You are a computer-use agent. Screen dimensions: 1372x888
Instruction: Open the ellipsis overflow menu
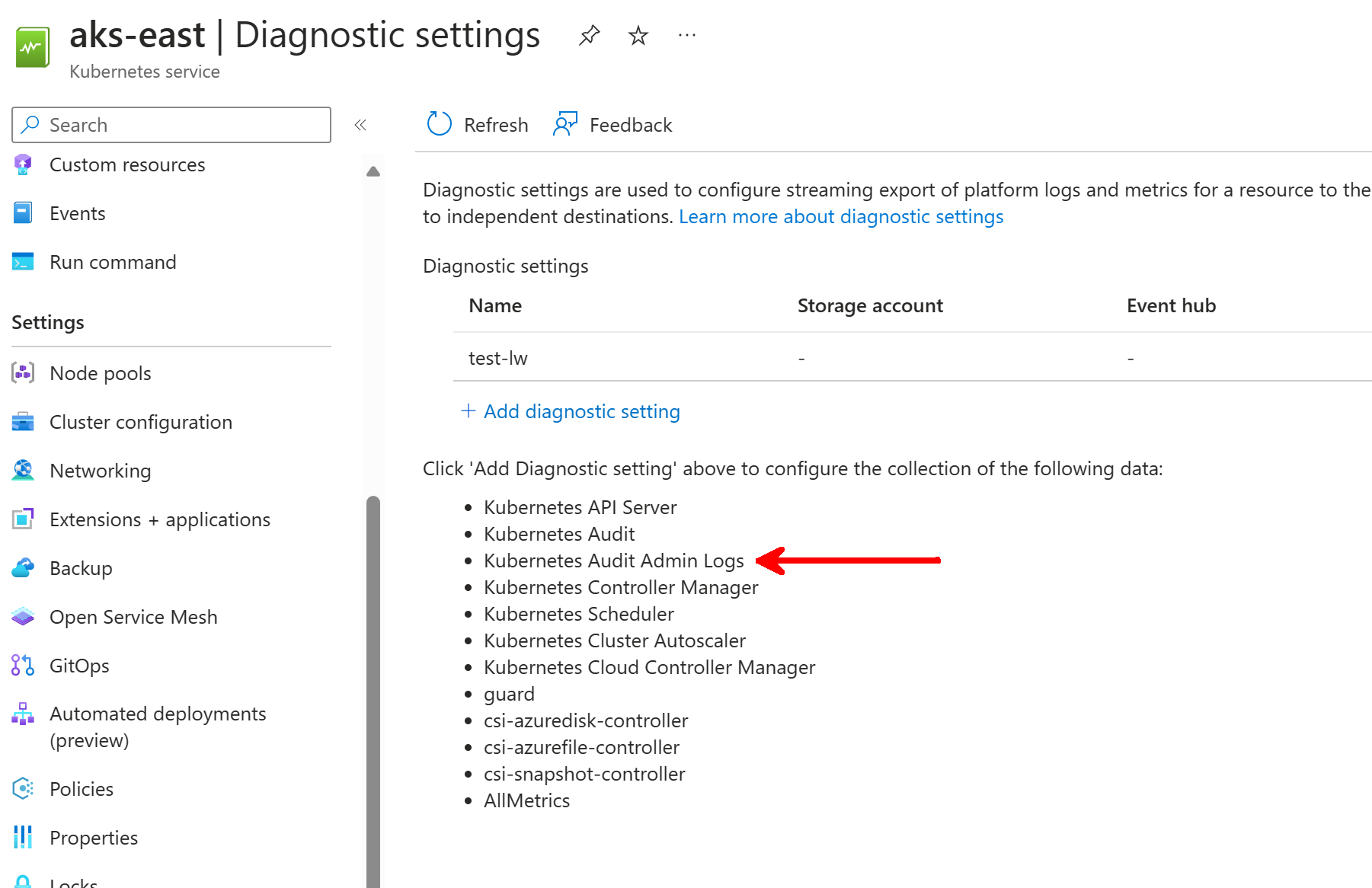point(686,34)
